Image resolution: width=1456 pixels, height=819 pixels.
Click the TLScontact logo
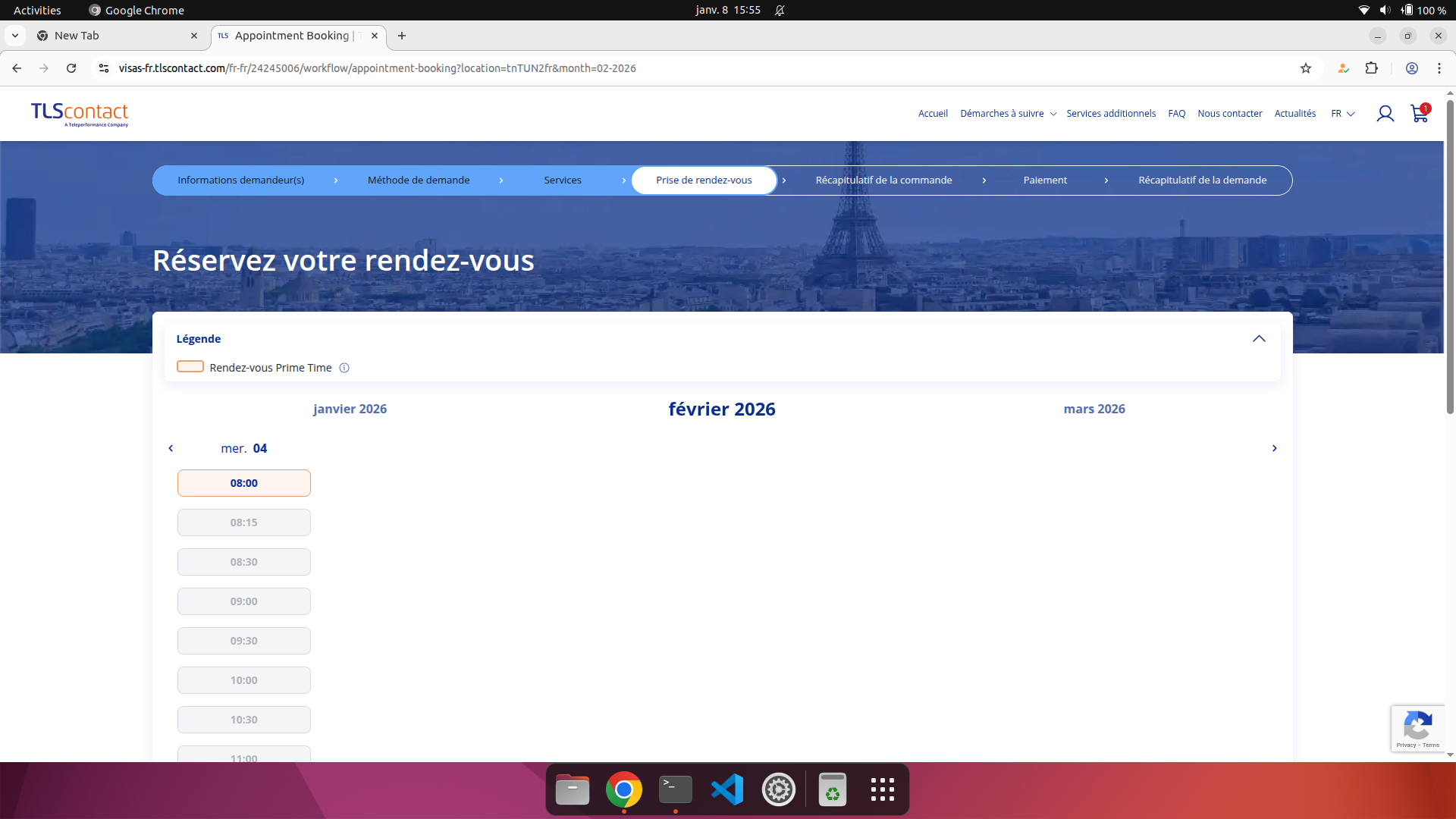point(79,115)
